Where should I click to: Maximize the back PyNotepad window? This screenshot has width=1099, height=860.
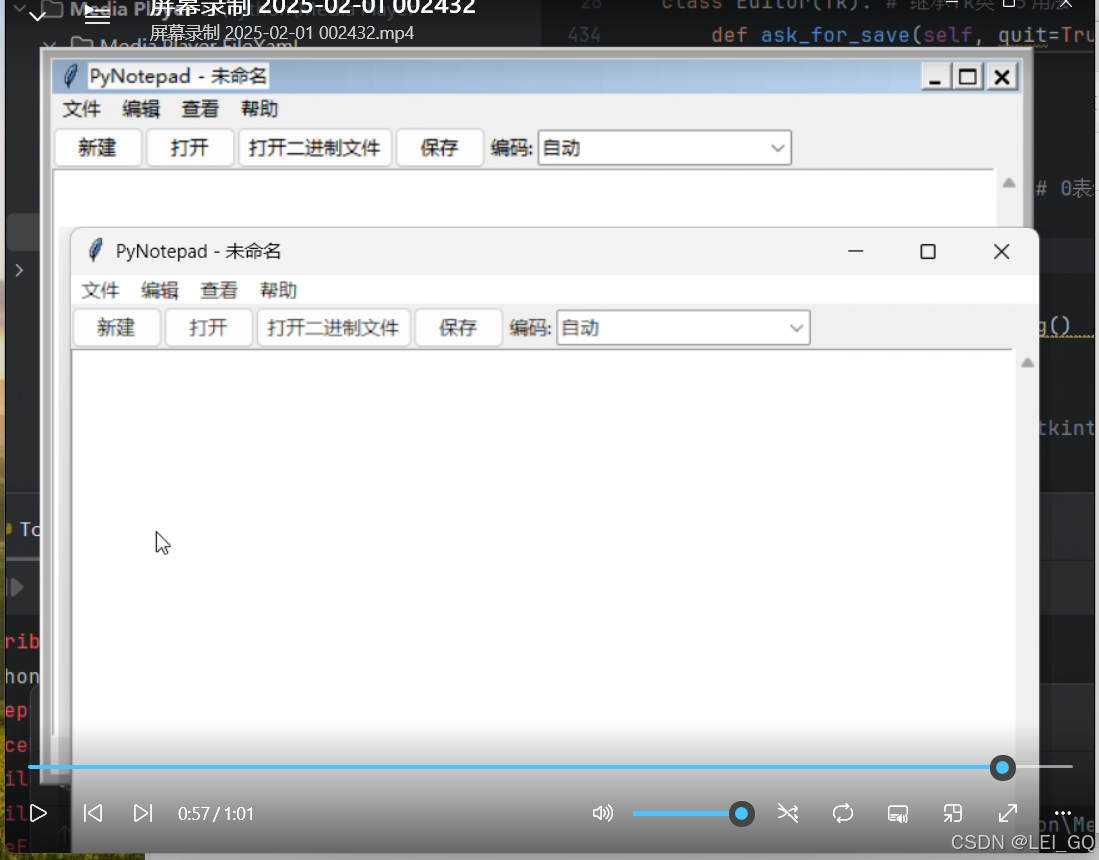[x=968, y=76]
